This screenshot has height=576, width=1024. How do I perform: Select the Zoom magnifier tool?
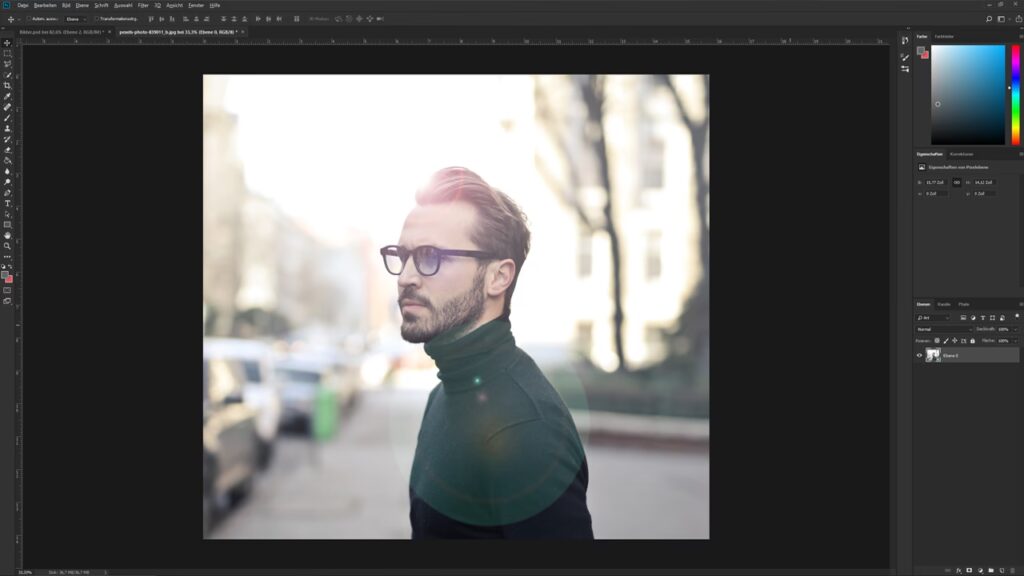coord(7,246)
